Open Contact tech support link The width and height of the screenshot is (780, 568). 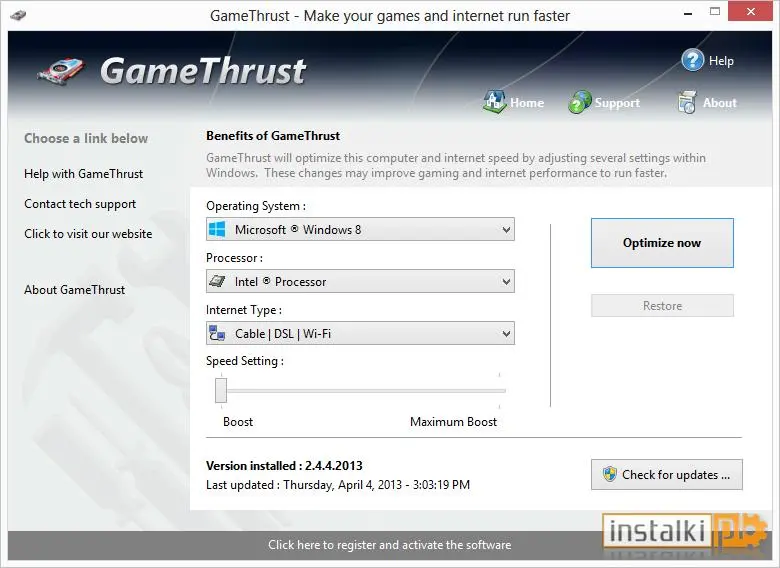(80, 204)
